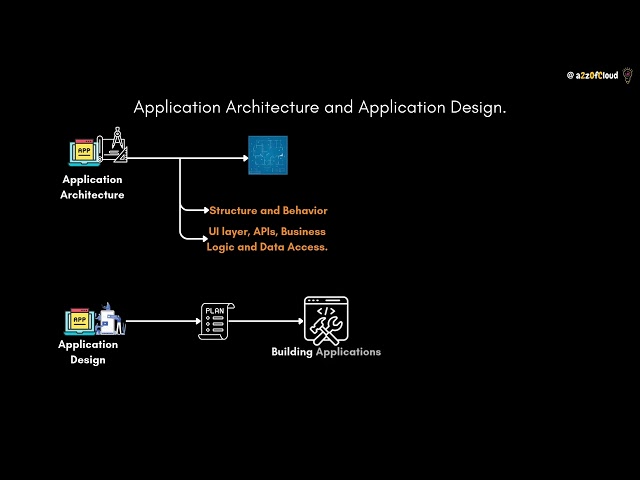Click the 'Building Applications' caption
Viewport: 640px width, 480px height.
[326, 352]
